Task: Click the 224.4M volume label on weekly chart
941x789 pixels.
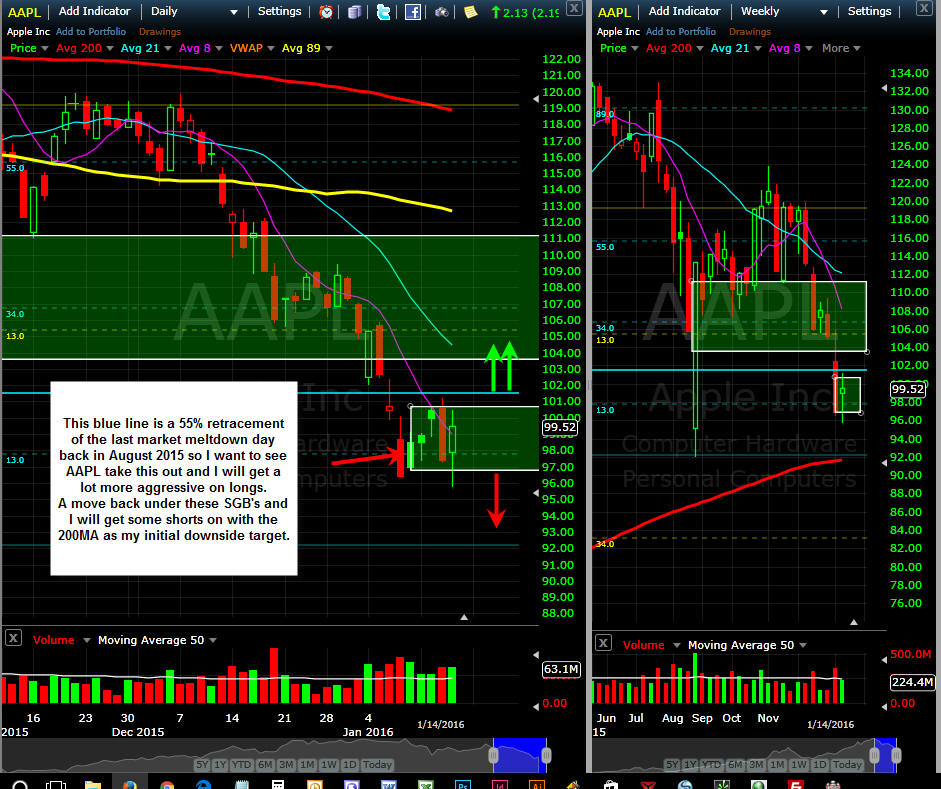Action: pos(912,682)
